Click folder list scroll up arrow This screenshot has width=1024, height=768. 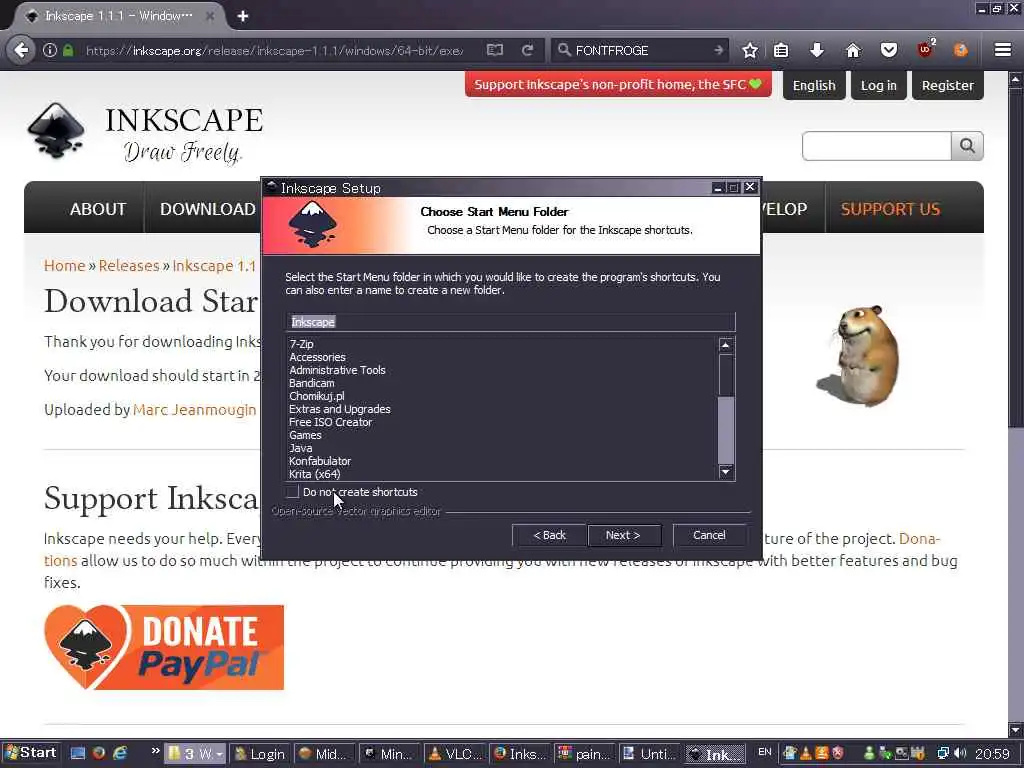[726, 345]
